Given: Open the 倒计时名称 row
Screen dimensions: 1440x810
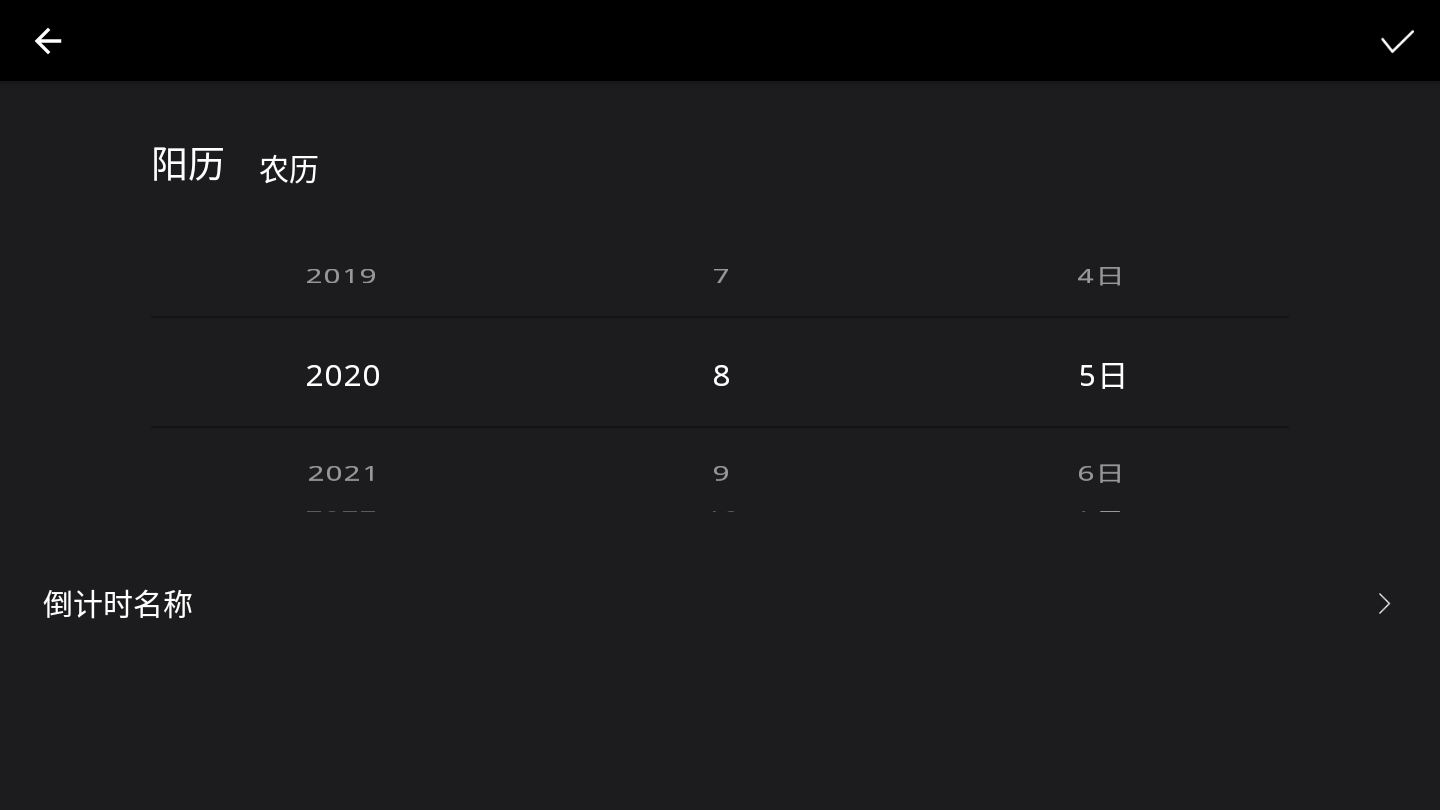Looking at the screenshot, I should [118, 604].
